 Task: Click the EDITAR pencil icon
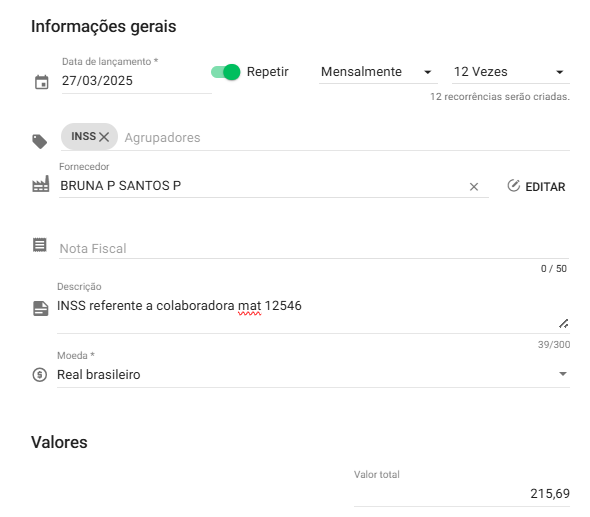513,186
